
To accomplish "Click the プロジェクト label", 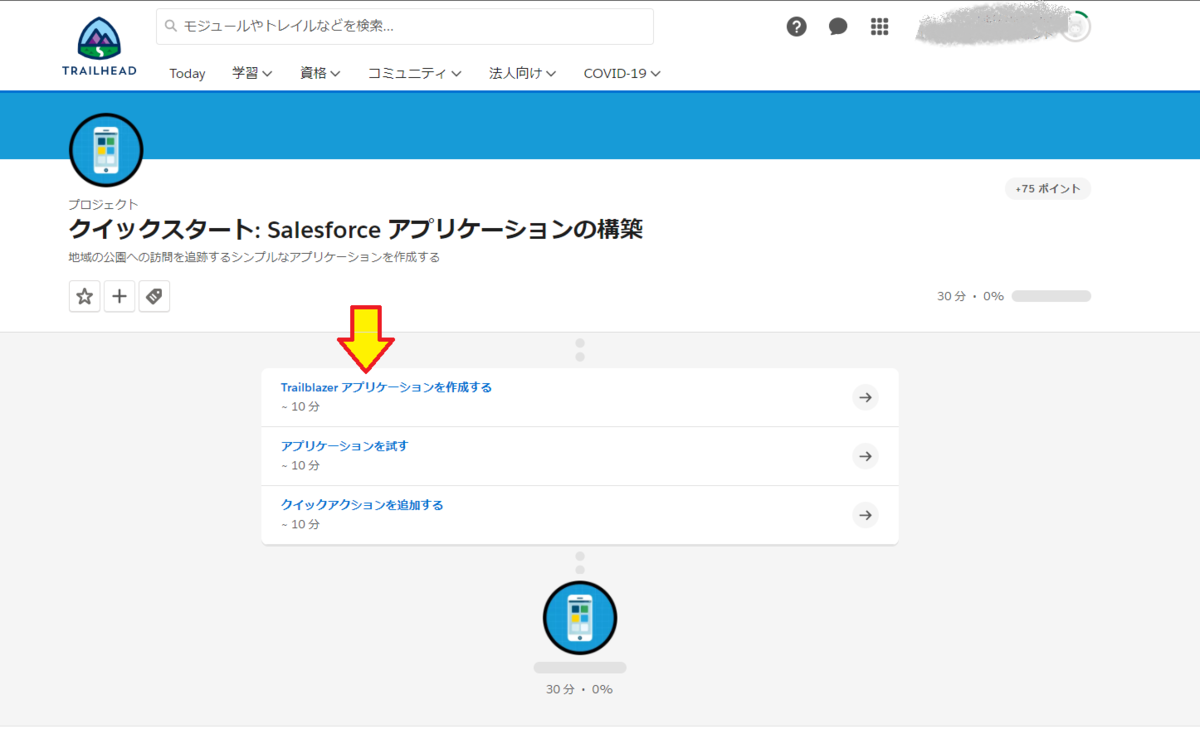I will click(103, 204).
